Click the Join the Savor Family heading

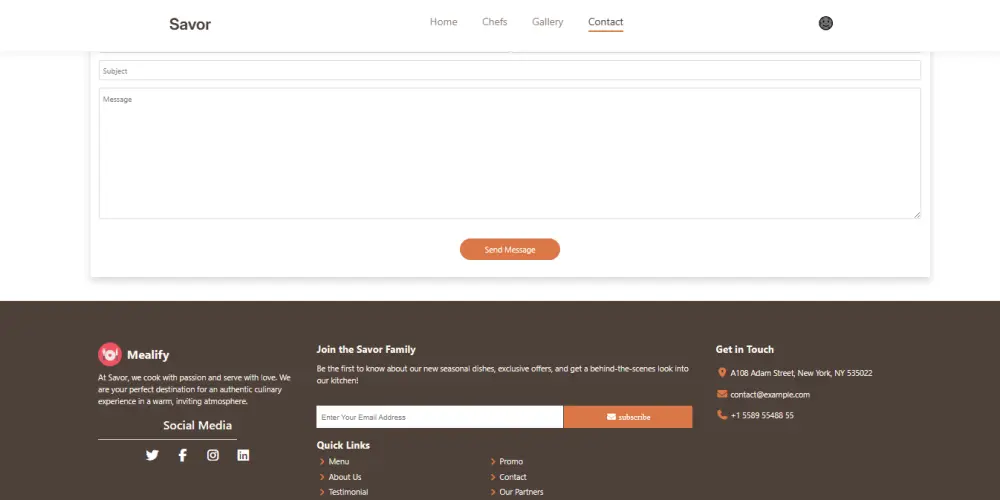click(x=366, y=349)
